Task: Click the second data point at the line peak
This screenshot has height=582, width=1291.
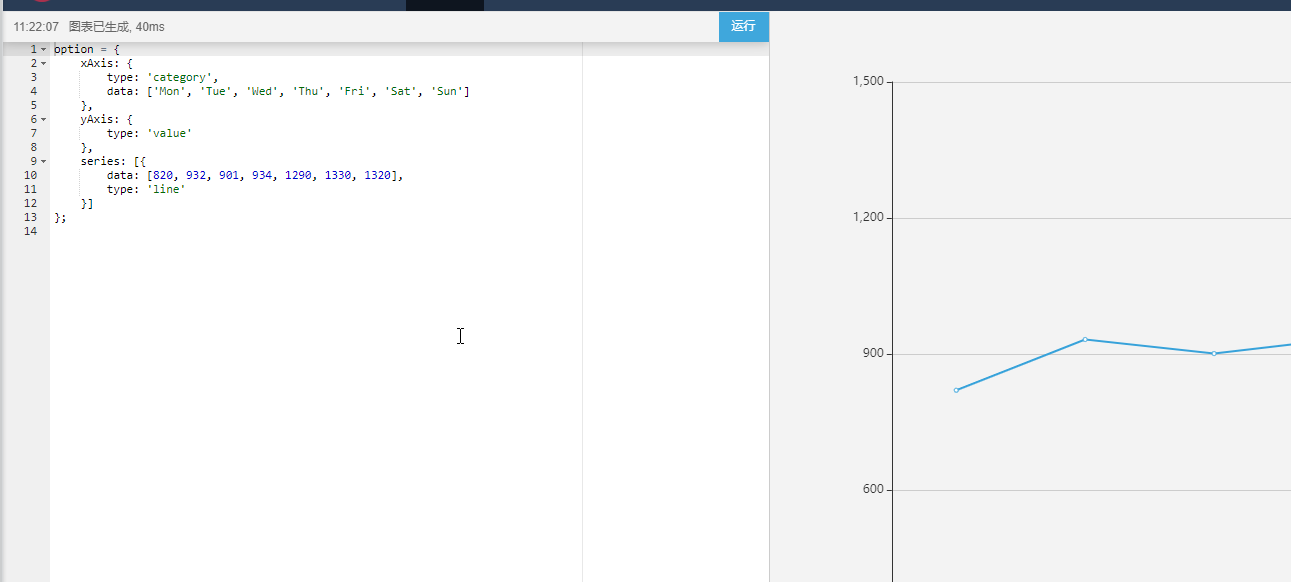Action: (x=1085, y=339)
